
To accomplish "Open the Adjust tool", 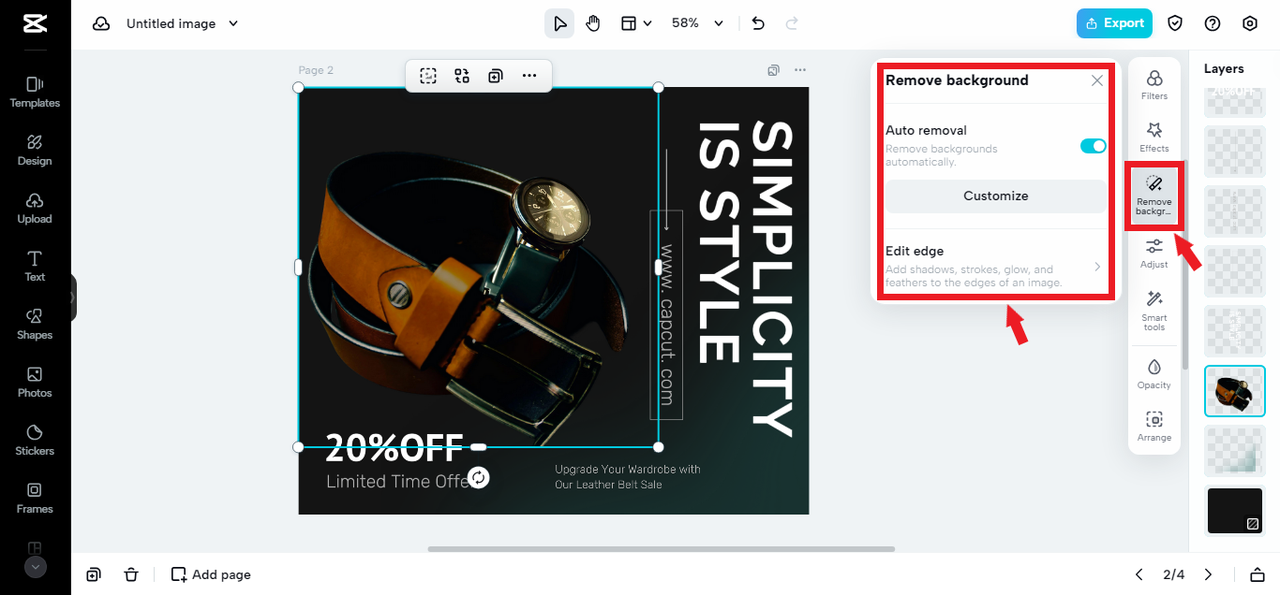I will tap(1154, 254).
